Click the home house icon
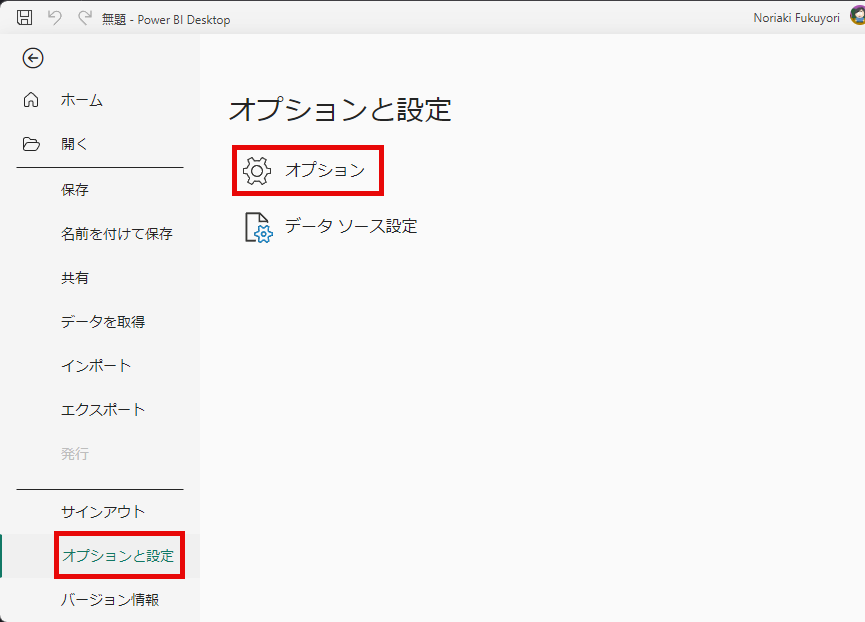Image resolution: width=865 pixels, height=622 pixels. tap(31, 100)
